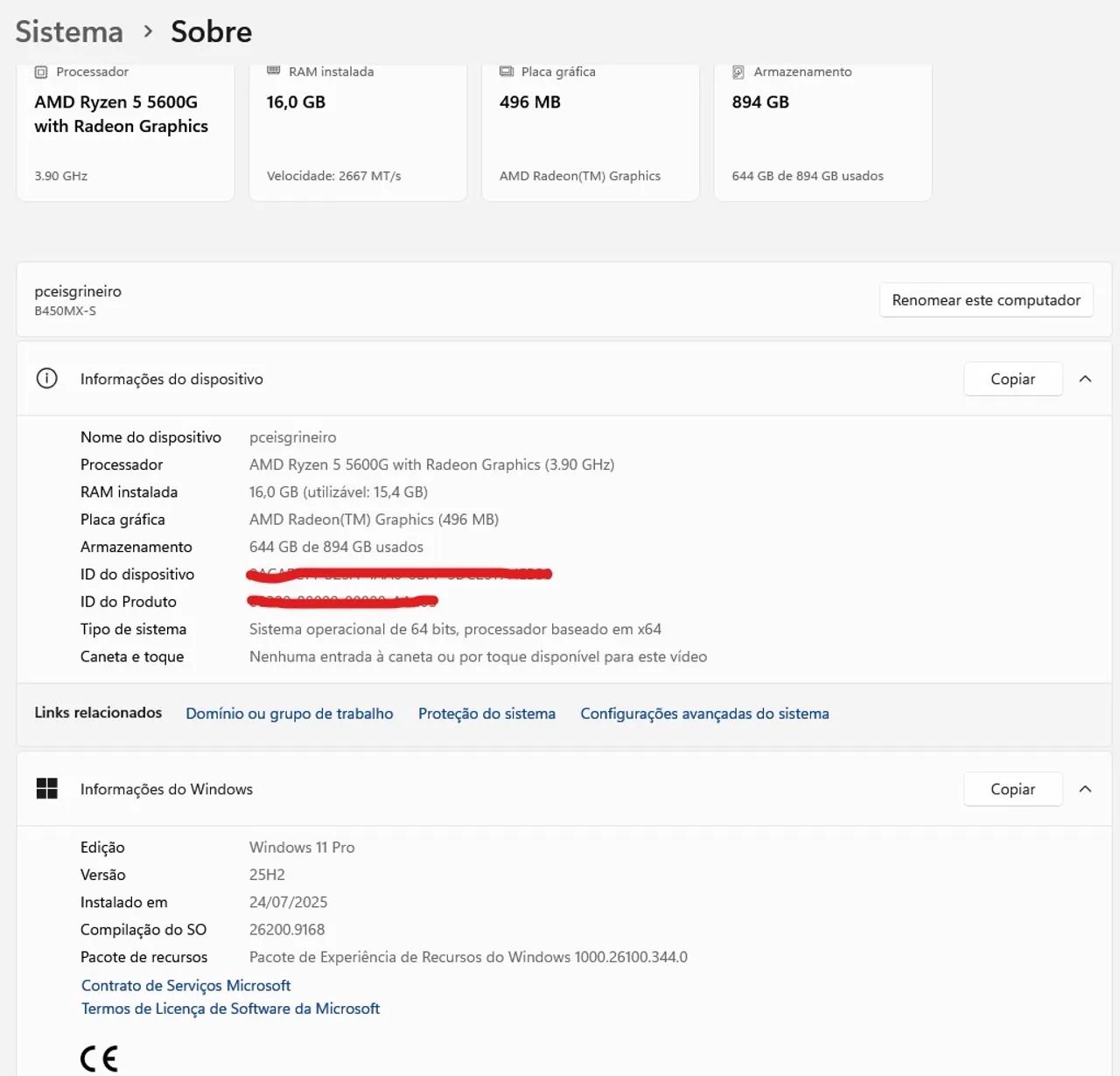1120x1076 pixels.
Task: Click 'pceisgrineiro' value in Nome do dispositivo row
Action: click(293, 437)
